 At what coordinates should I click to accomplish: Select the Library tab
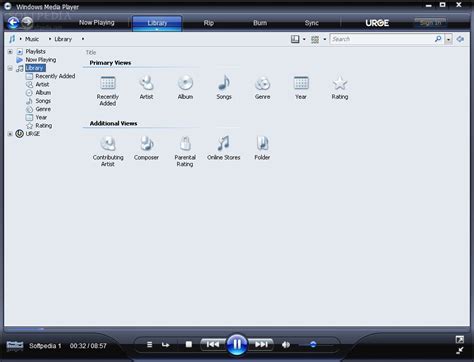(x=157, y=23)
